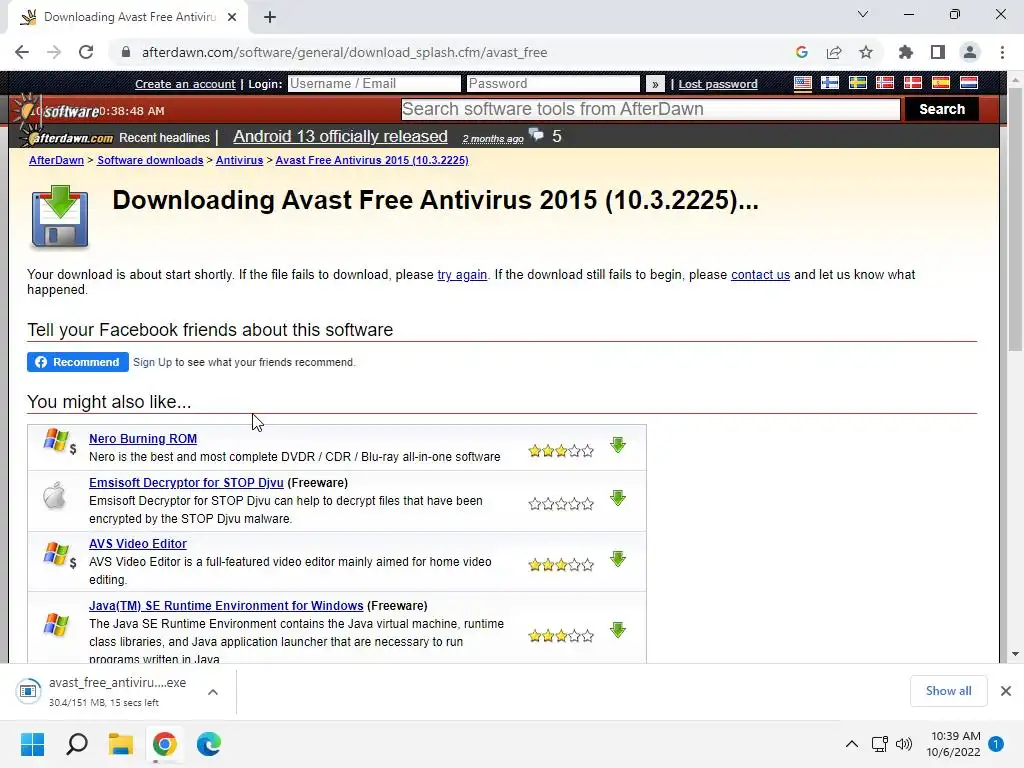The width and height of the screenshot is (1024, 768).
Task: Open the Chrome side panel icon
Action: tap(938, 52)
